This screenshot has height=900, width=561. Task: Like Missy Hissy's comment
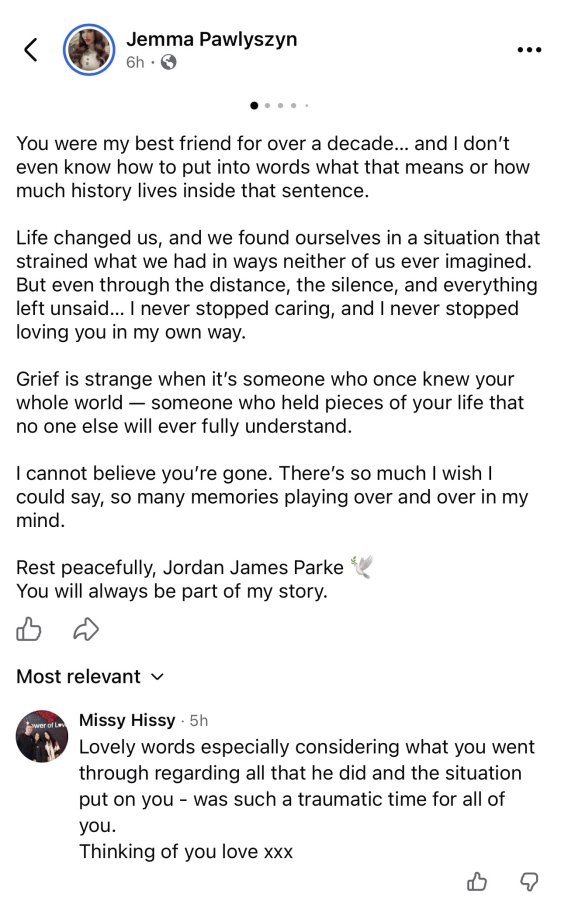tap(477, 881)
